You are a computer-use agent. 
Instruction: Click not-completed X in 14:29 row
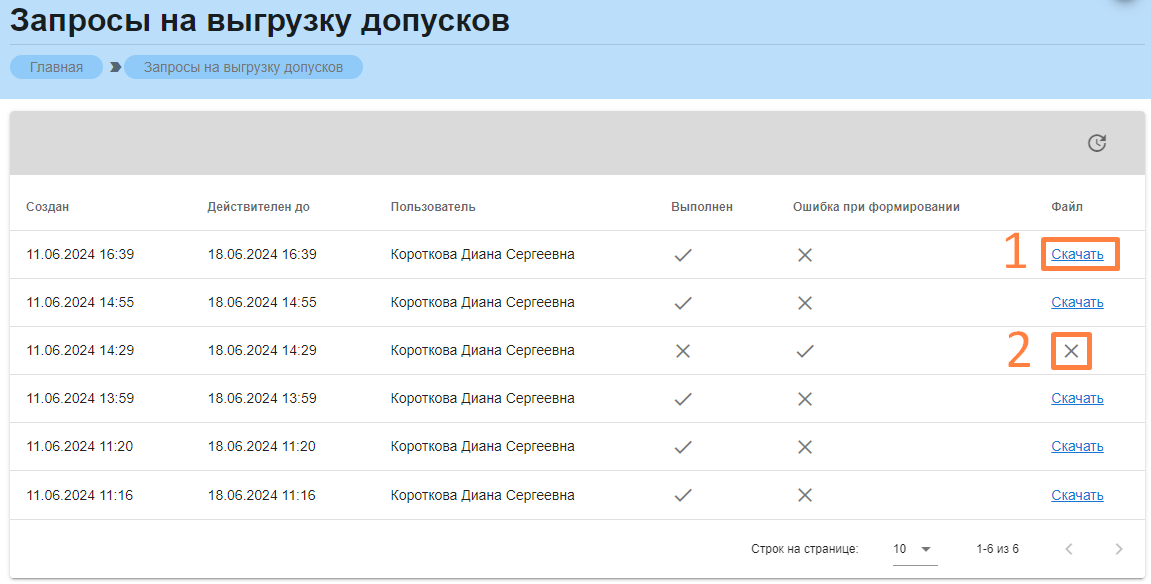(x=683, y=351)
